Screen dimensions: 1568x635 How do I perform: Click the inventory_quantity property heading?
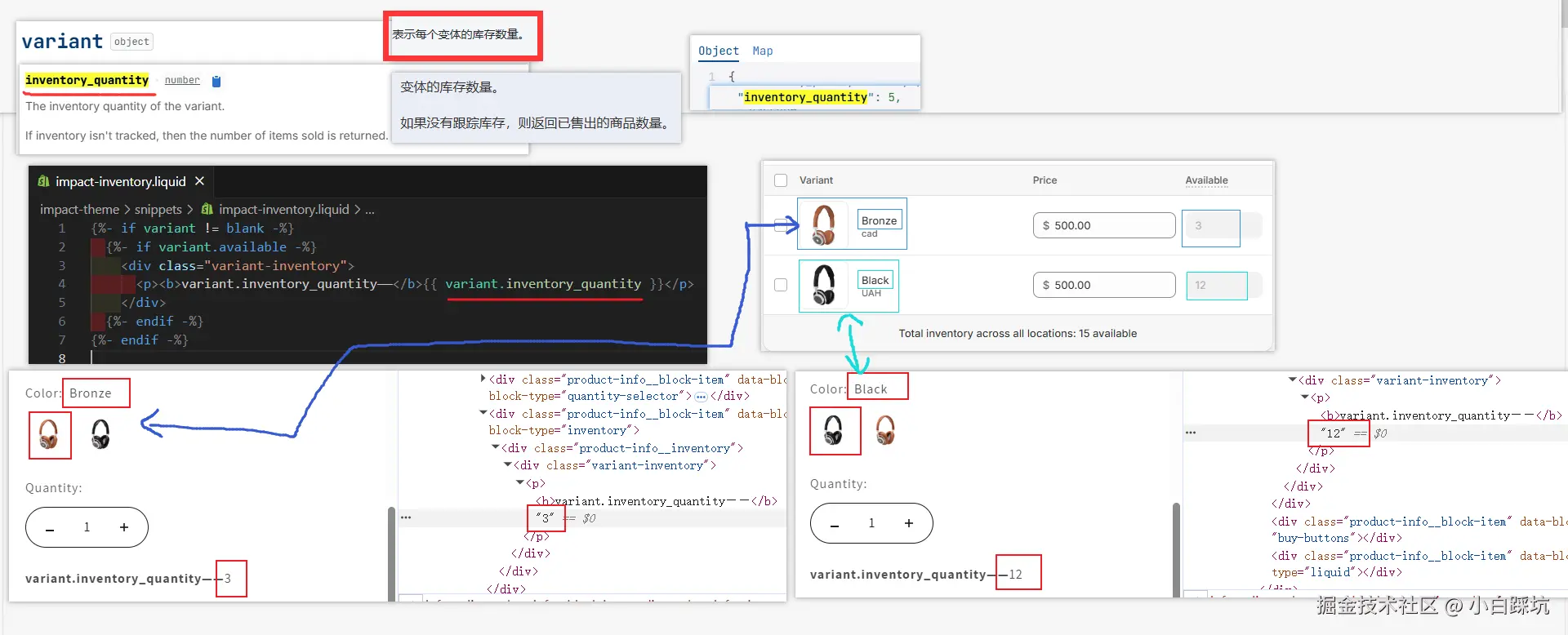click(x=87, y=80)
